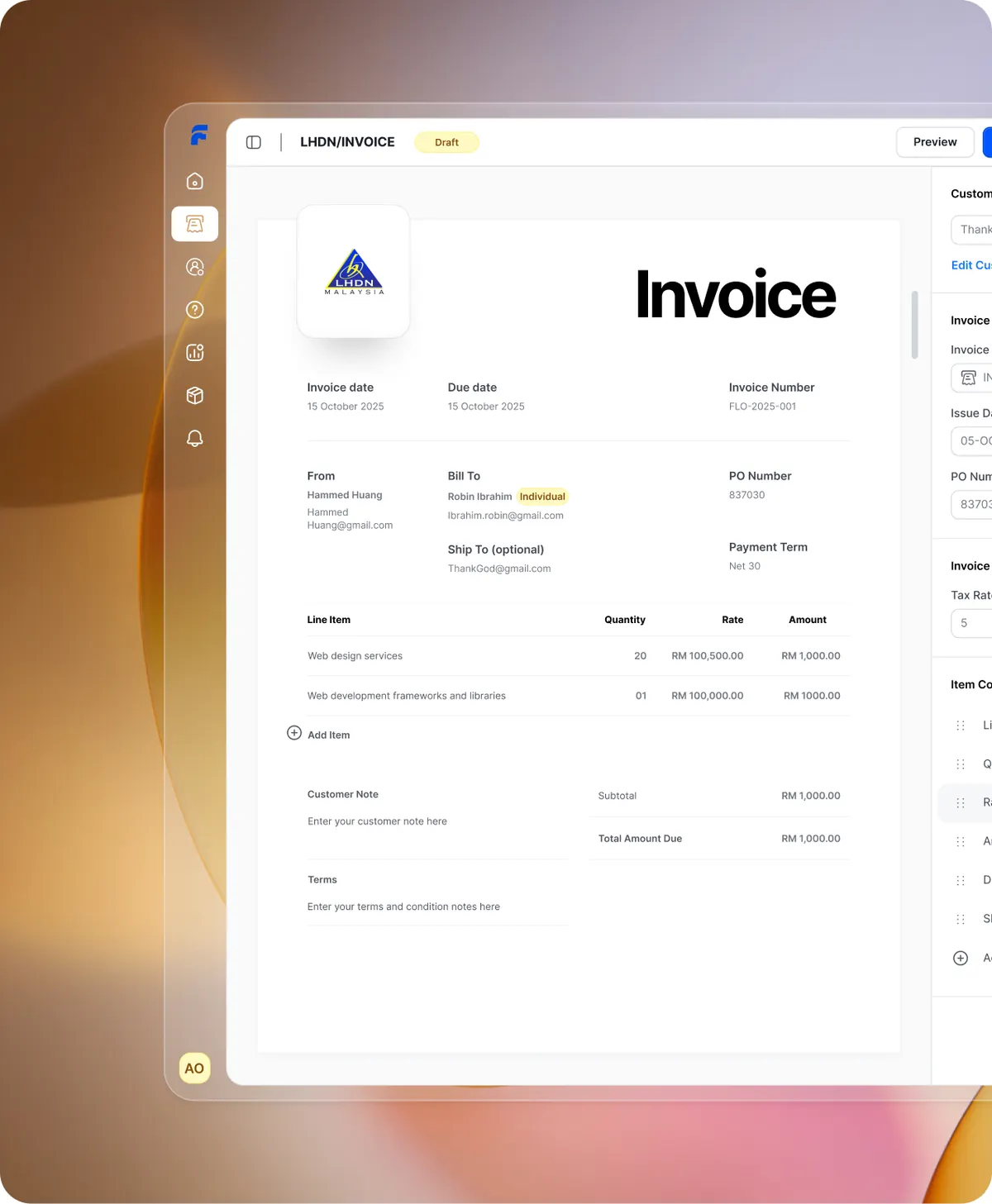
Task: Click the Amount column header
Action: (x=808, y=620)
